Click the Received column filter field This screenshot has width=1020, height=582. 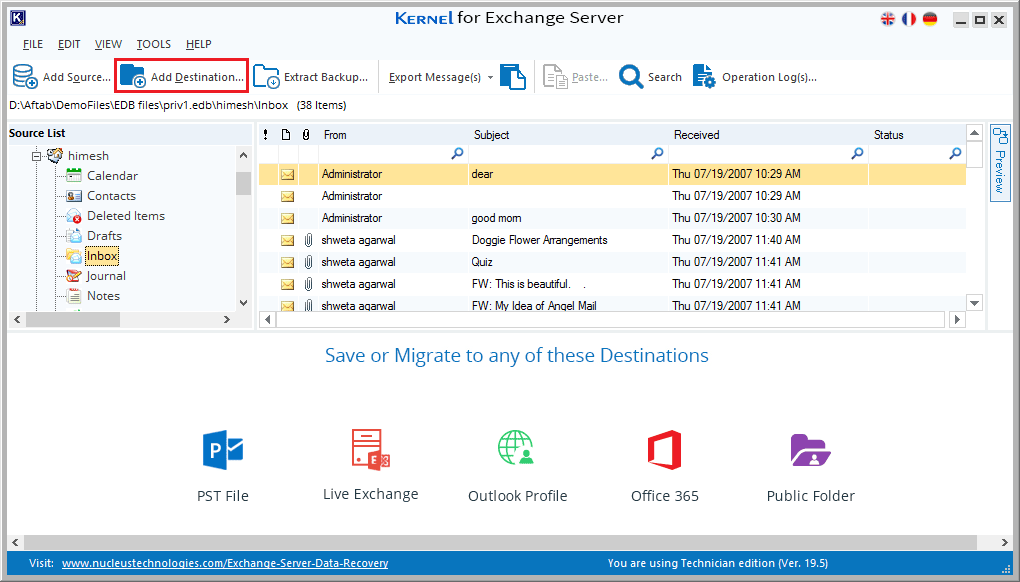[x=768, y=153]
